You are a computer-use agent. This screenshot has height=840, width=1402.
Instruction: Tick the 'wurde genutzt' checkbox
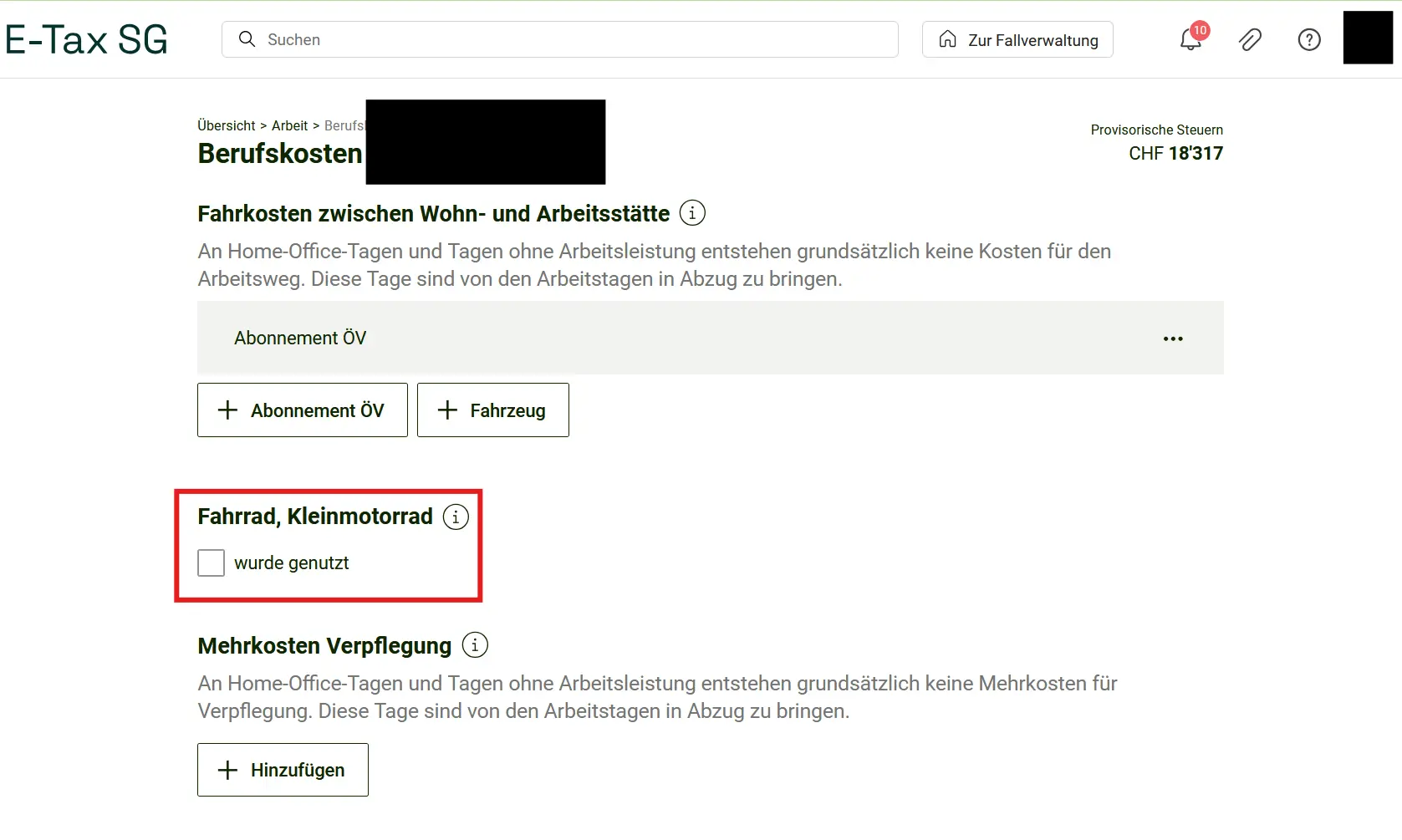point(212,563)
